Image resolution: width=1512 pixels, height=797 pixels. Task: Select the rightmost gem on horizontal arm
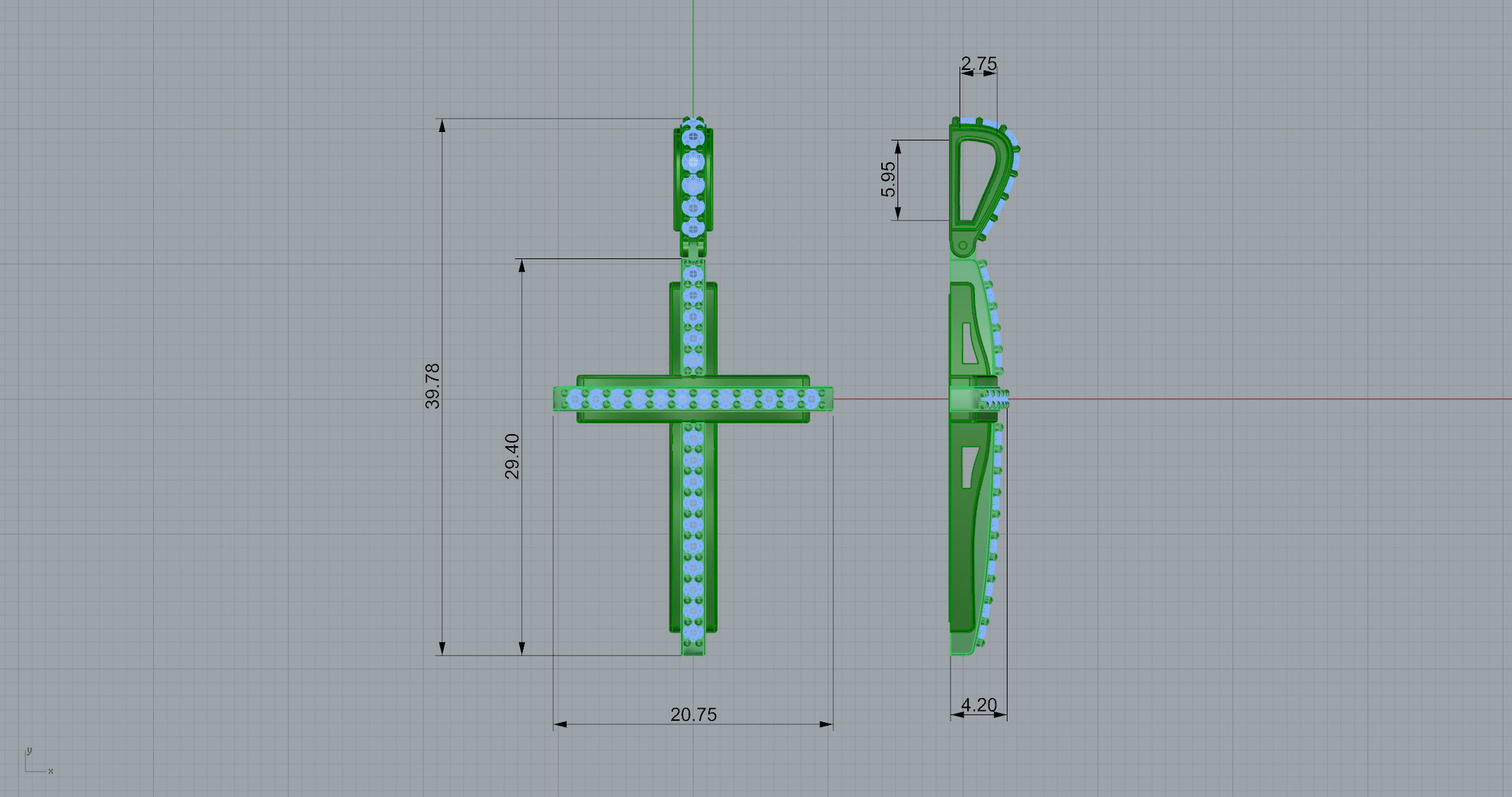[x=811, y=400]
